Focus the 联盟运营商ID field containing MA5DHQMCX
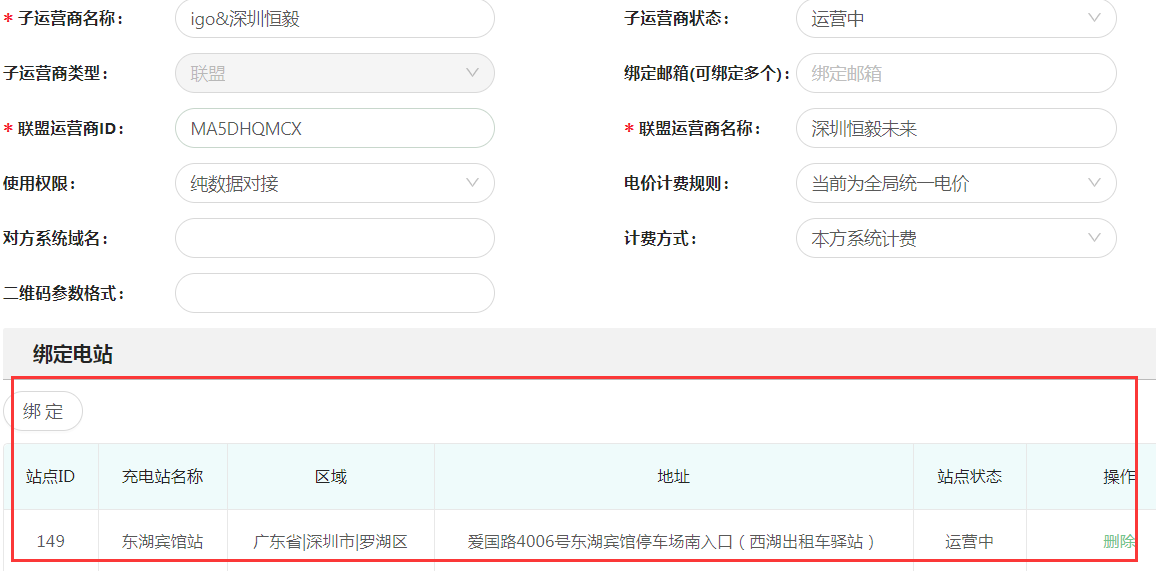This screenshot has width=1156, height=571. click(334, 128)
